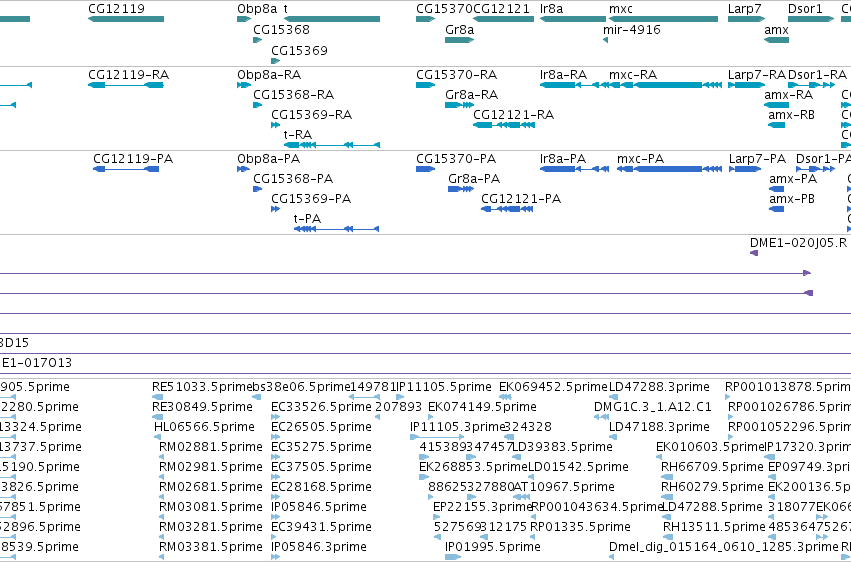The width and height of the screenshot is (851, 562).
Task: Click the Gr8a gene label
Action: 459,29
